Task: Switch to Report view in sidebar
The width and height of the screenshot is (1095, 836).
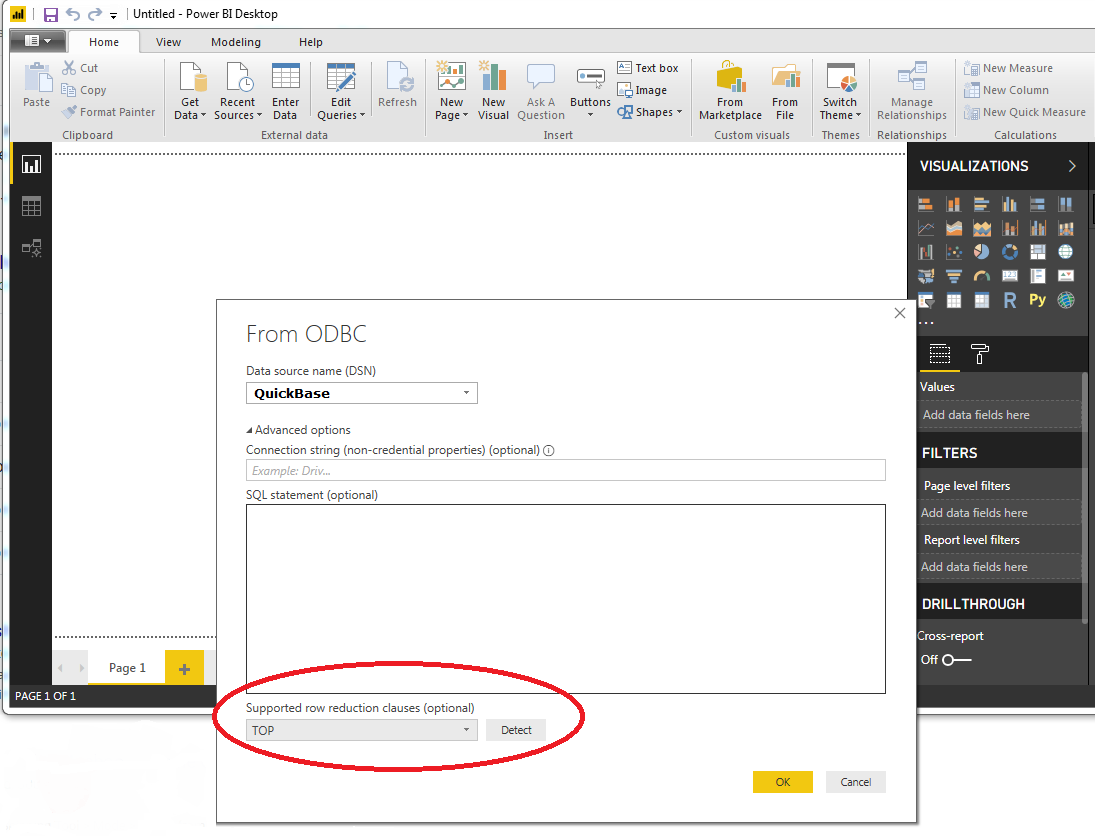Action: point(31,164)
